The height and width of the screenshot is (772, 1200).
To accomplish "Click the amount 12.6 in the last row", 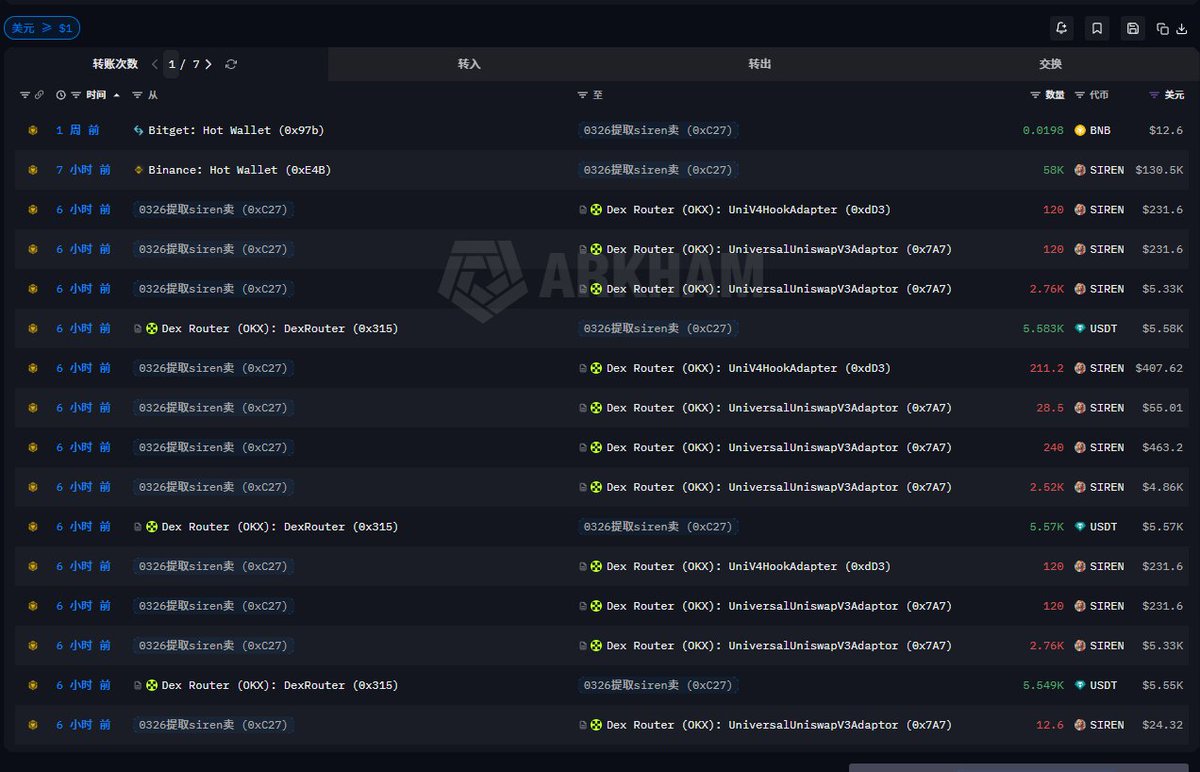I will pyautogui.click(x=1050, y=725).
